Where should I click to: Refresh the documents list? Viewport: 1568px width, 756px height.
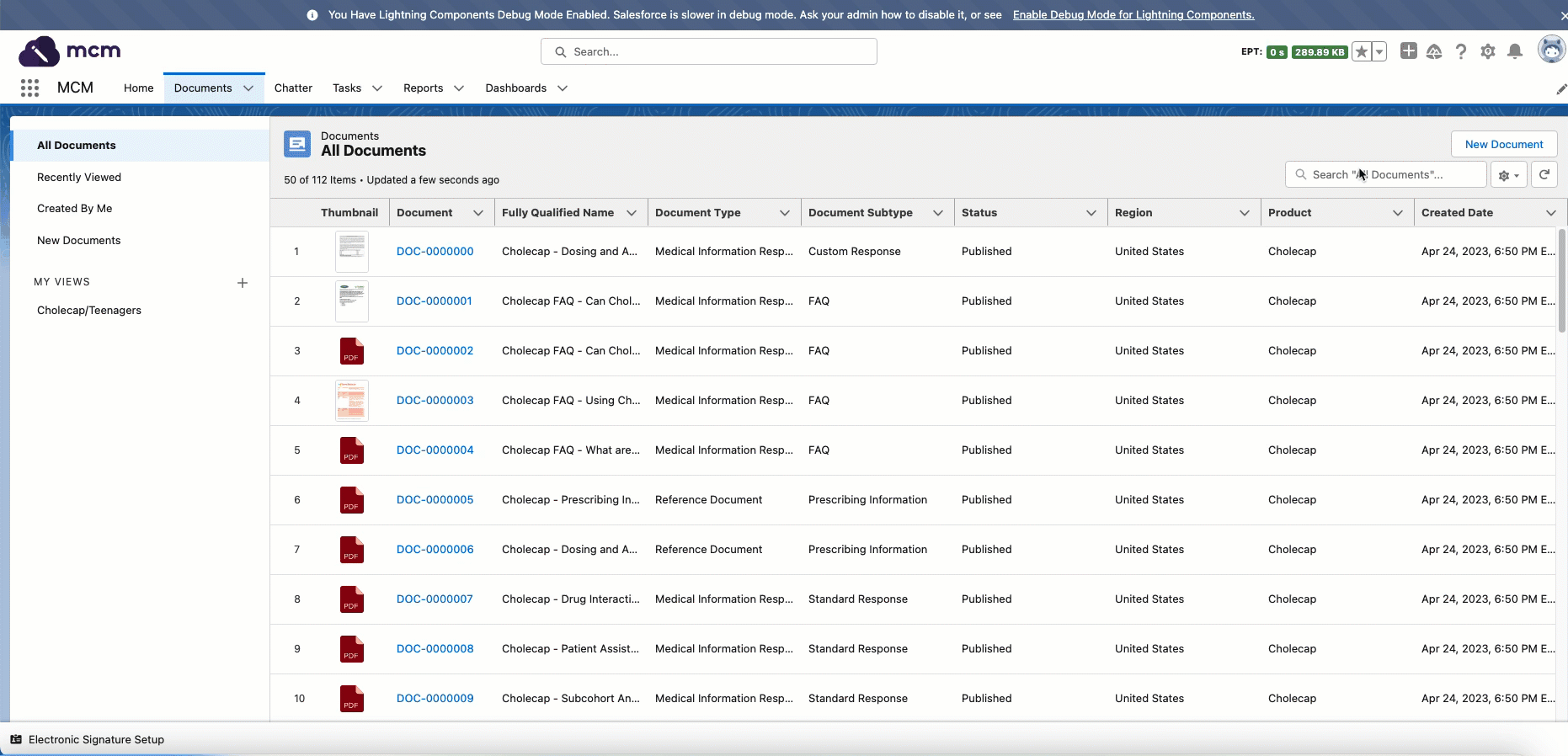click(1544, 174)
